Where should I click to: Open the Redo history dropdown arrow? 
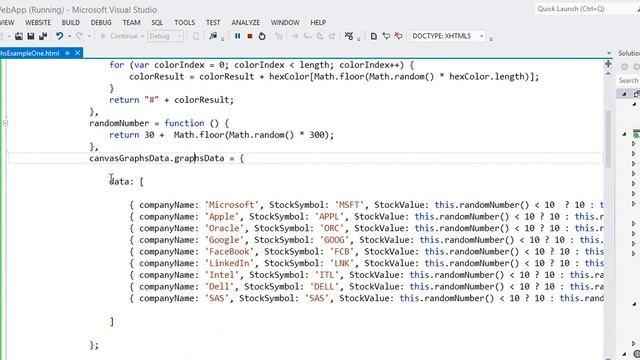pos(89,36)
